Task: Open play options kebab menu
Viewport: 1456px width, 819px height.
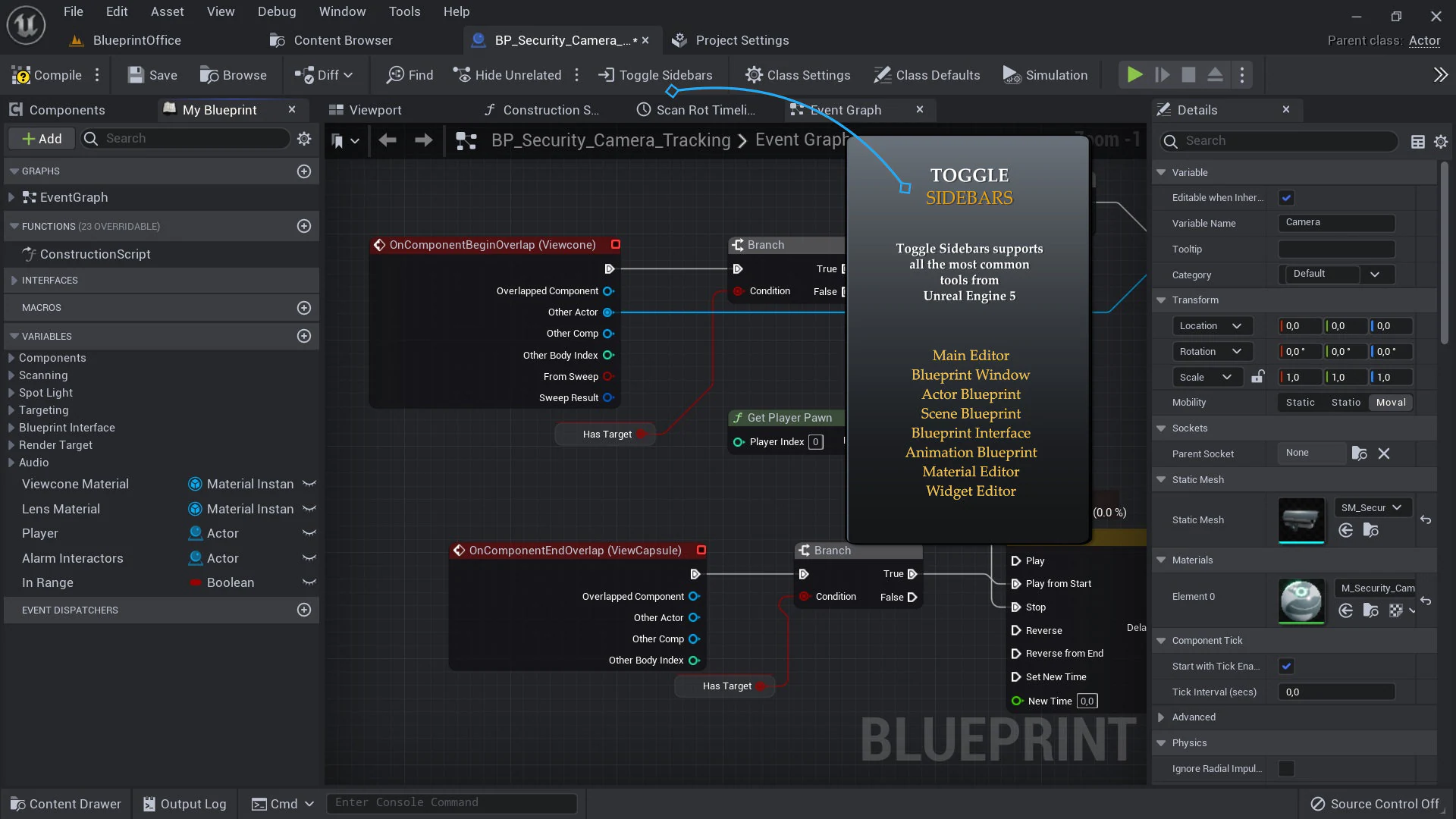Action: (x=1241, y=75)
